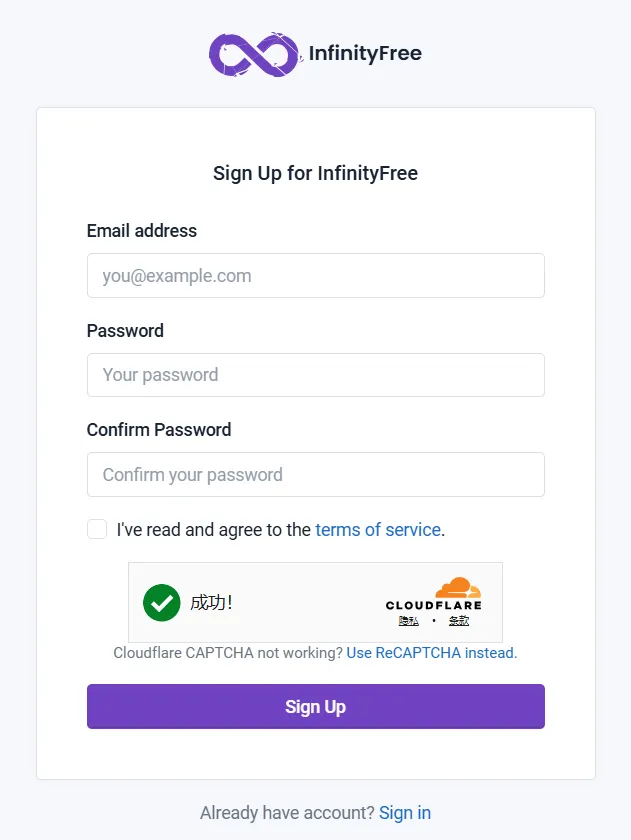Click the 'Password' label above second field
This screenshot has width=631, height=840.
click(x=125, y=331)
